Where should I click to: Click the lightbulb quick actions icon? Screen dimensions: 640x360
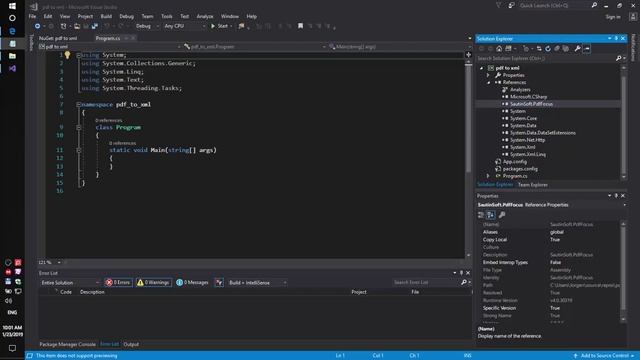coord(67,55)
